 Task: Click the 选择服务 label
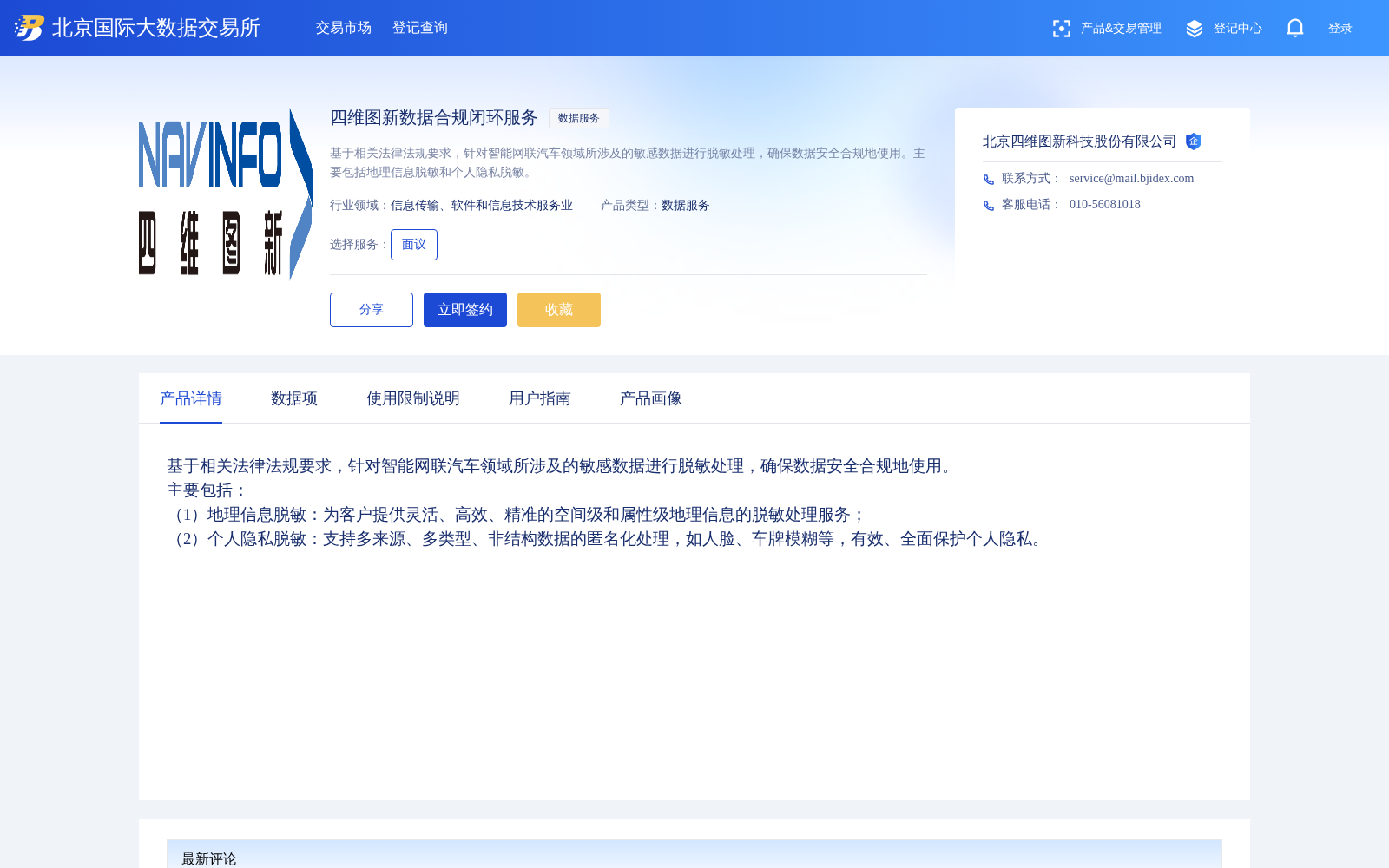359,245
